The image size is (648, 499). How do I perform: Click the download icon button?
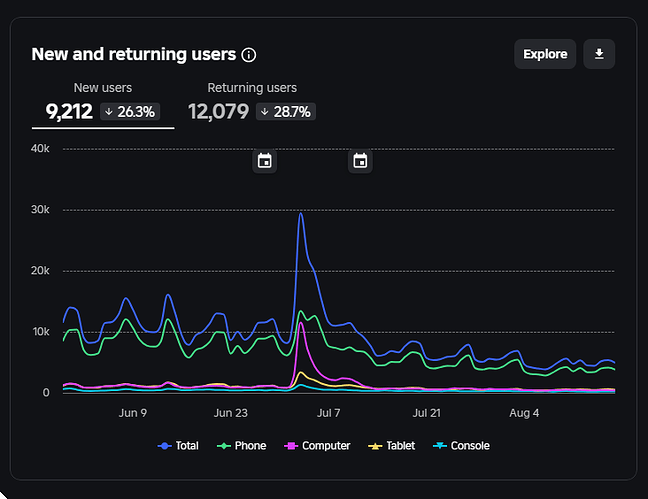(x=599, y=54)
